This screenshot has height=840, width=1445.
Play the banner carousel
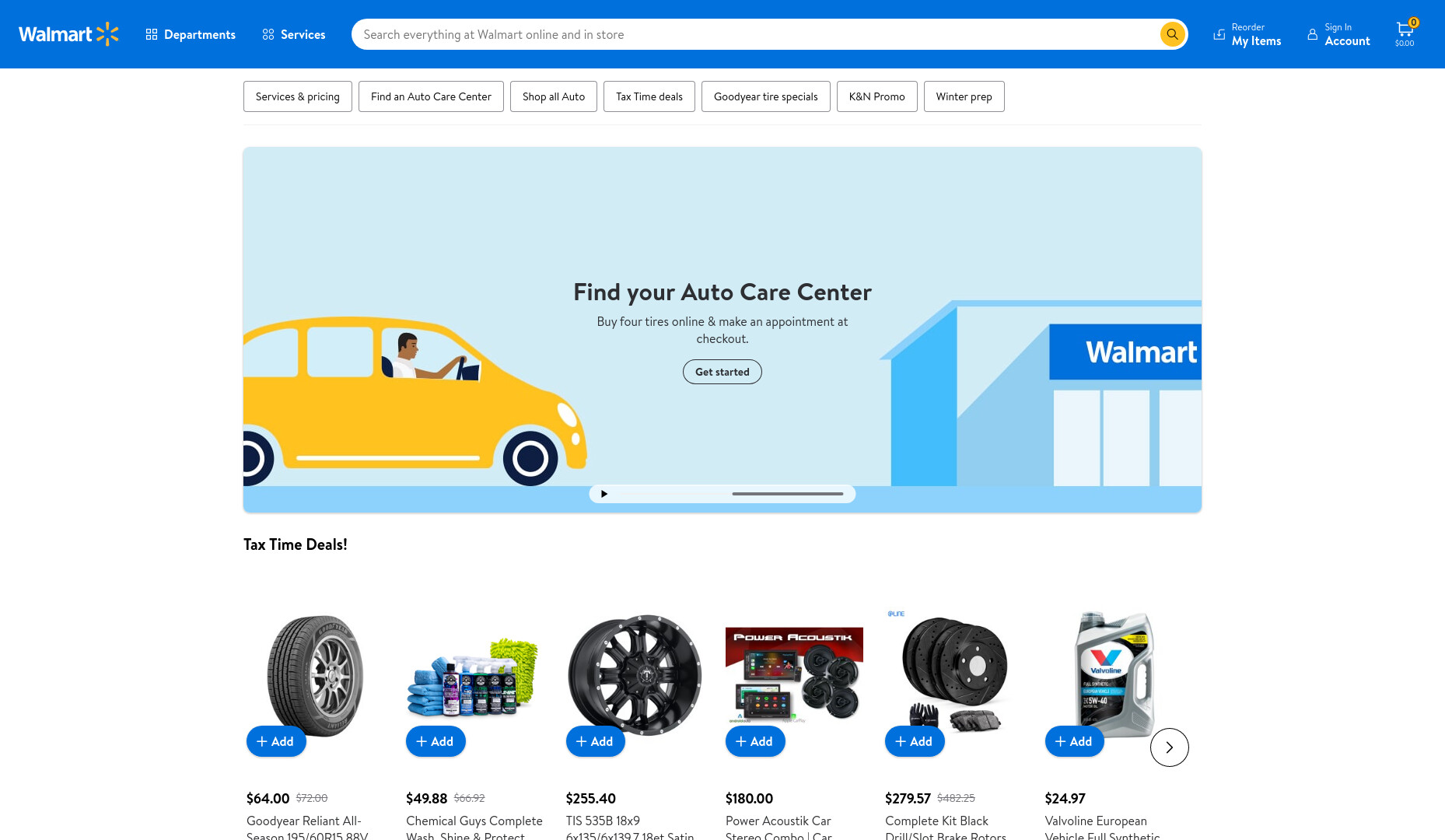click(604, 494)
